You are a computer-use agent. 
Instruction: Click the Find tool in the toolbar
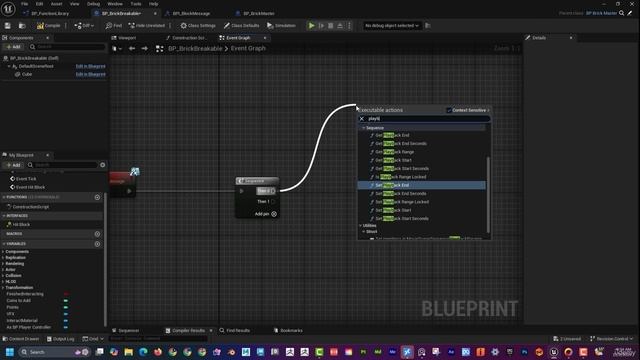(113, 26)
